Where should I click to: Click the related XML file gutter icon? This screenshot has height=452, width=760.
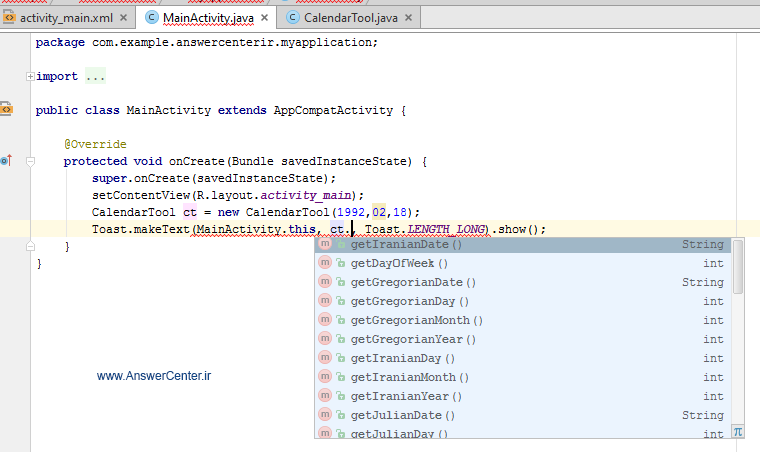6,109
